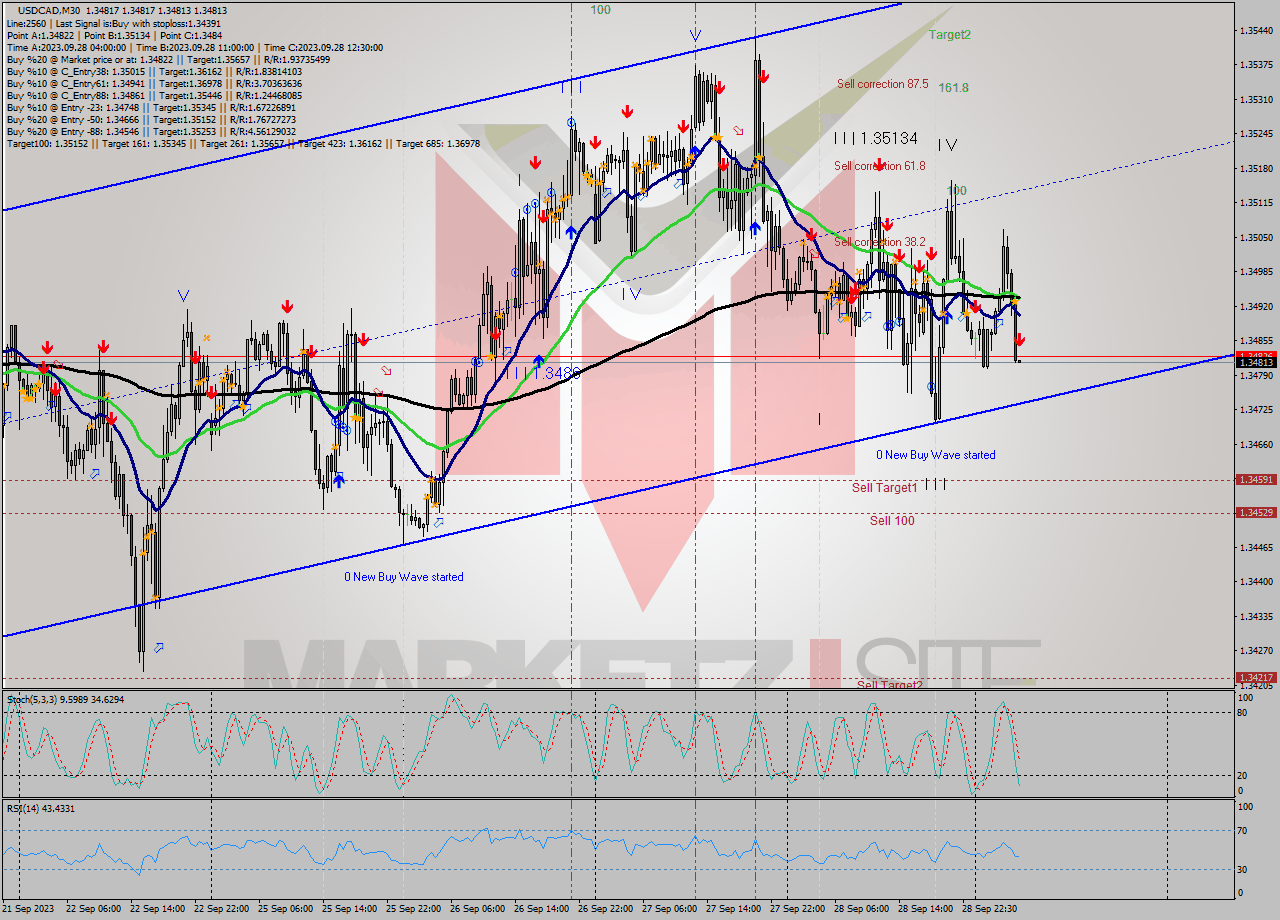Click the '22 Sep 14:00' time axis label
This screenshot has height=920, width=1280.
tap(158, 909)
